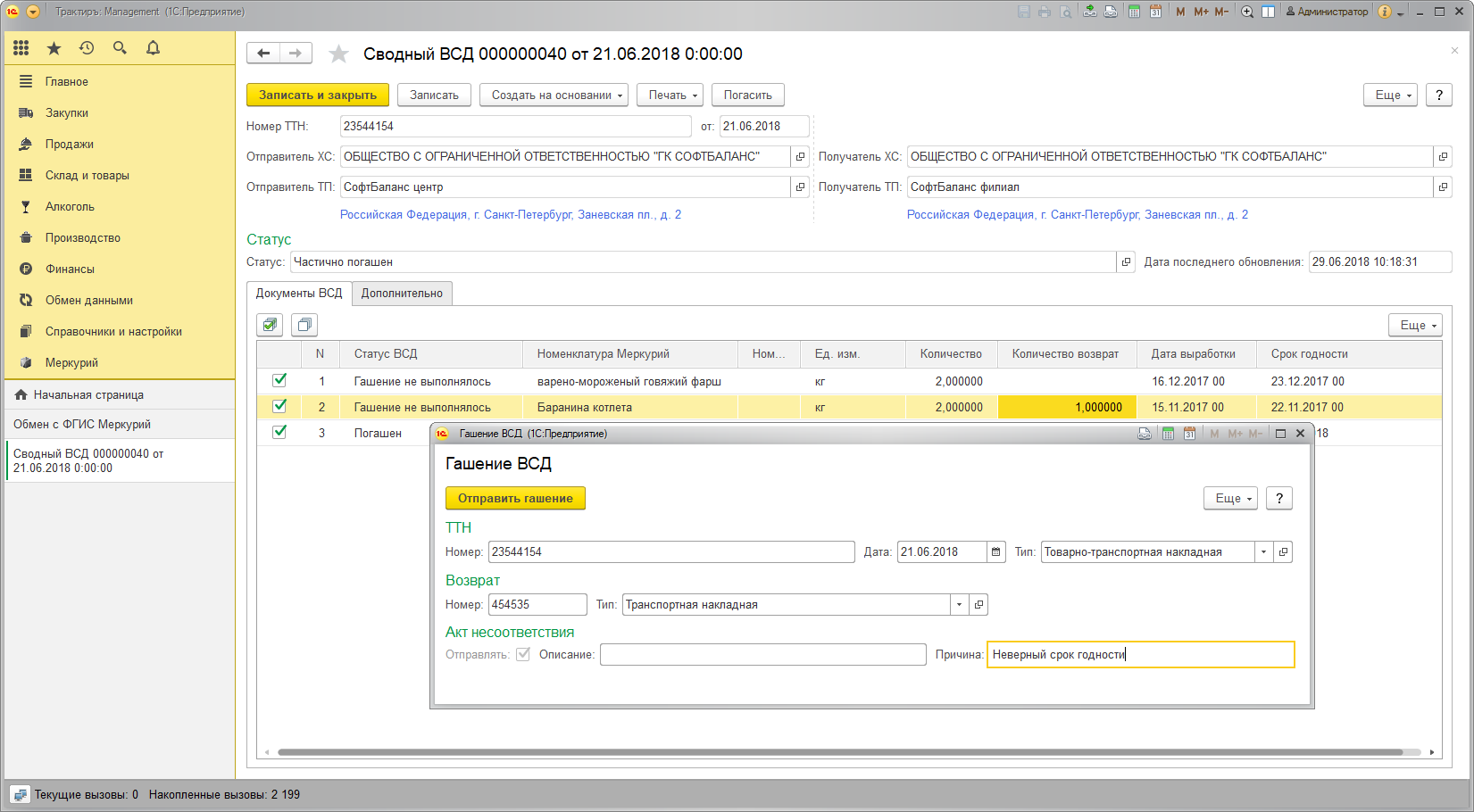Click get link icon with green arrow
This screenshot has height=812, width=1474.
point(1090,12)
